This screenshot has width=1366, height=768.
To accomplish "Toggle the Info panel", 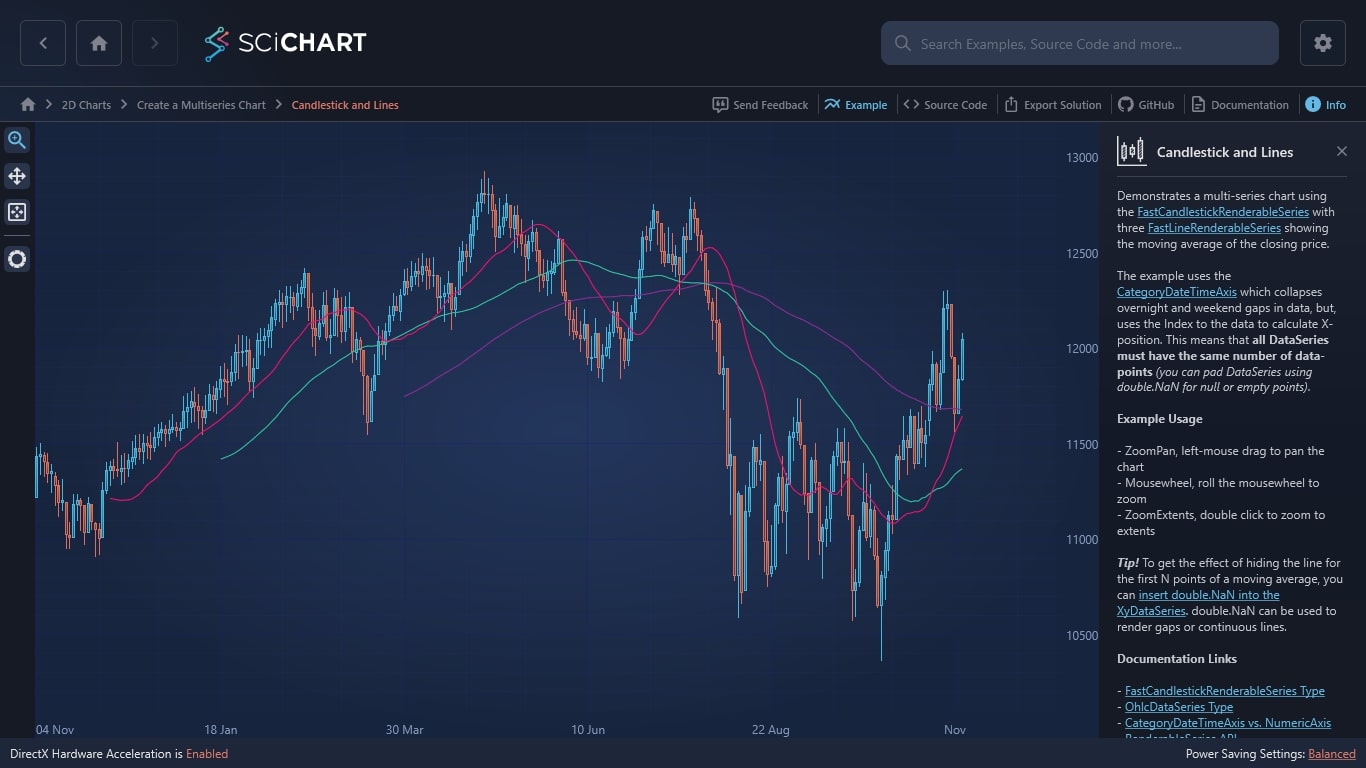I will click(1325, 104).
